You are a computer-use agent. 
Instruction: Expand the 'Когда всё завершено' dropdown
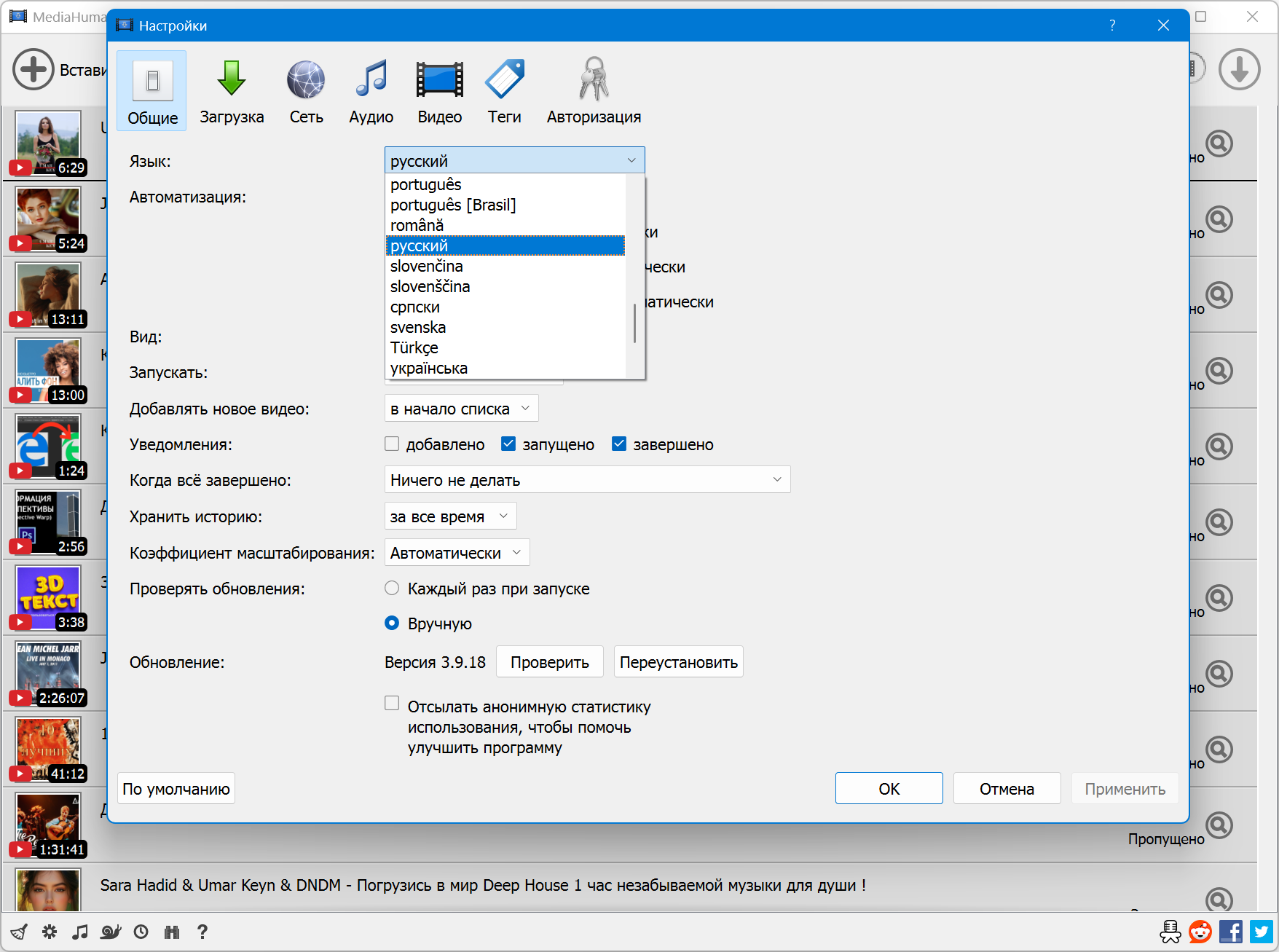click(587, 480)
